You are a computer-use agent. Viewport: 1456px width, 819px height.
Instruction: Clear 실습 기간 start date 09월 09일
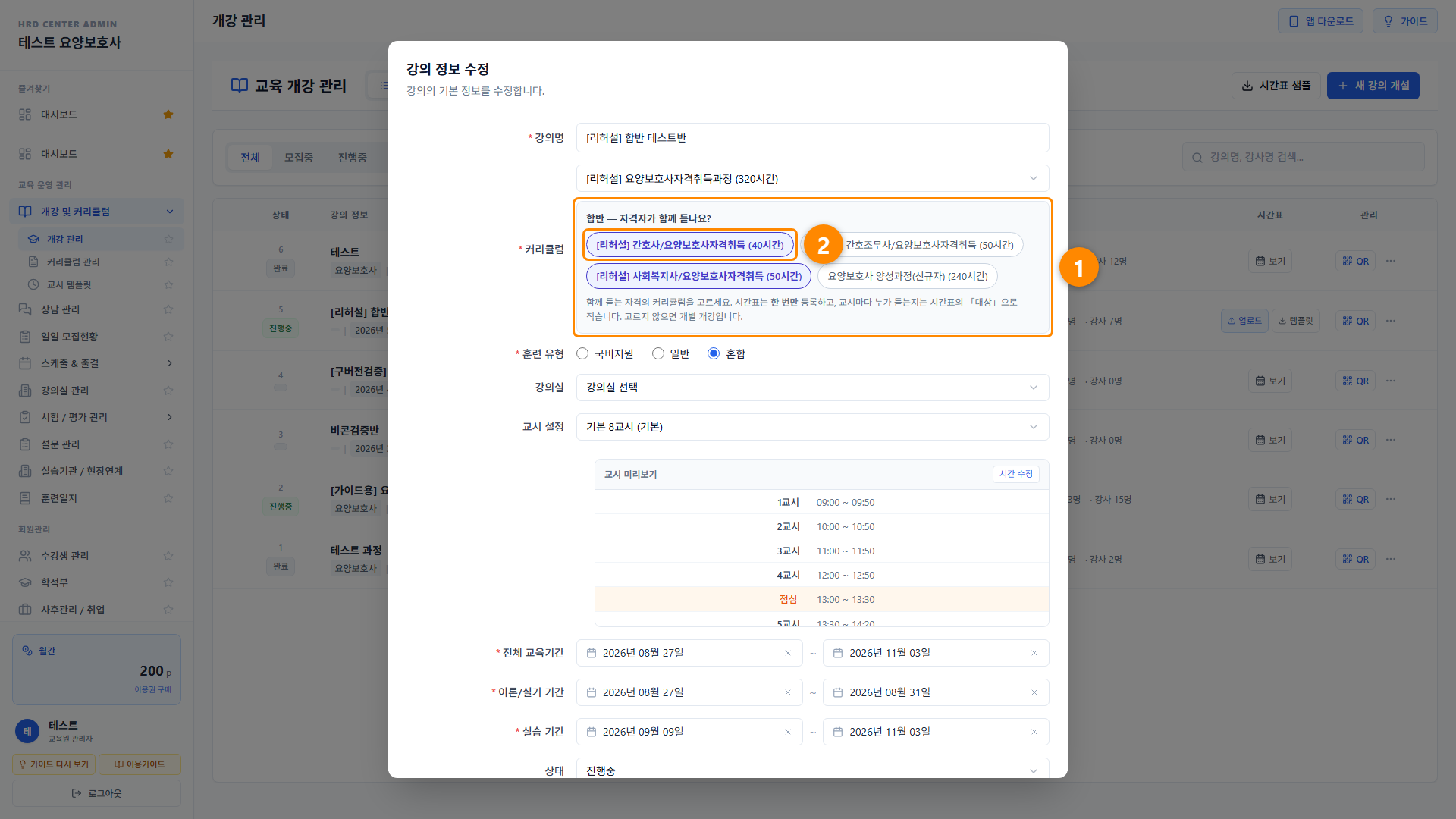[787, 732]
